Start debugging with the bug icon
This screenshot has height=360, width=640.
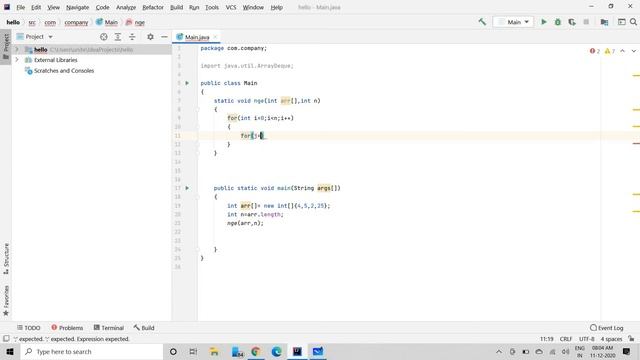tap(558, 22)
